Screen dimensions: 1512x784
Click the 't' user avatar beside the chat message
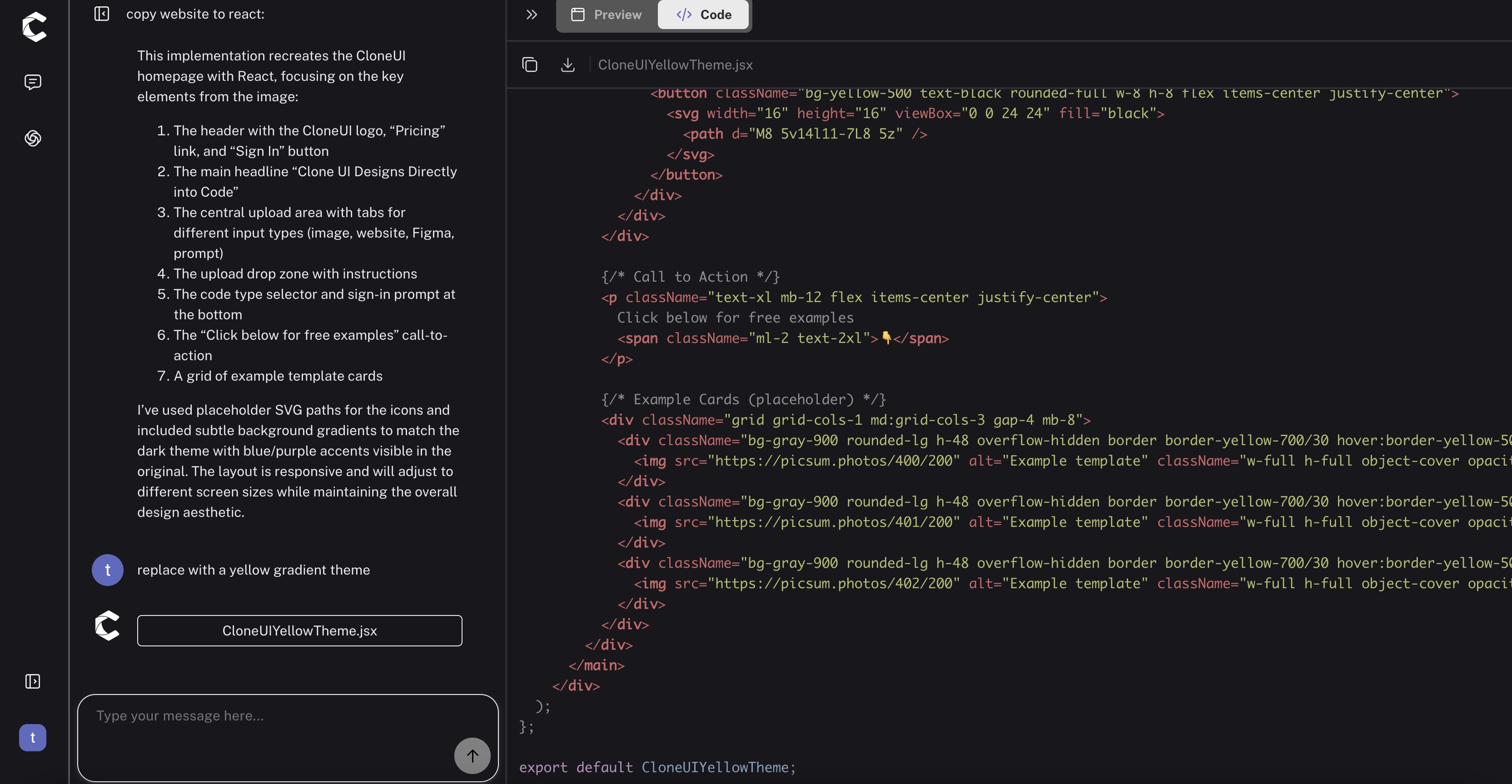tap(107, 571)
